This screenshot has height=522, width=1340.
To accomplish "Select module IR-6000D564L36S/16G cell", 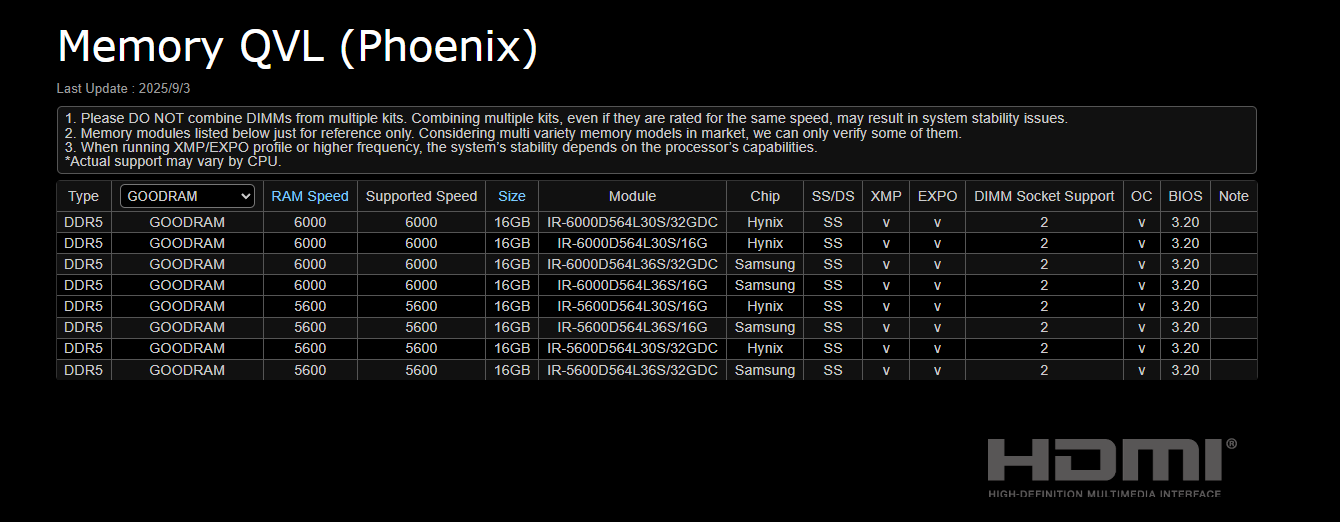I will pyautogui.click(x=632, y=285).
